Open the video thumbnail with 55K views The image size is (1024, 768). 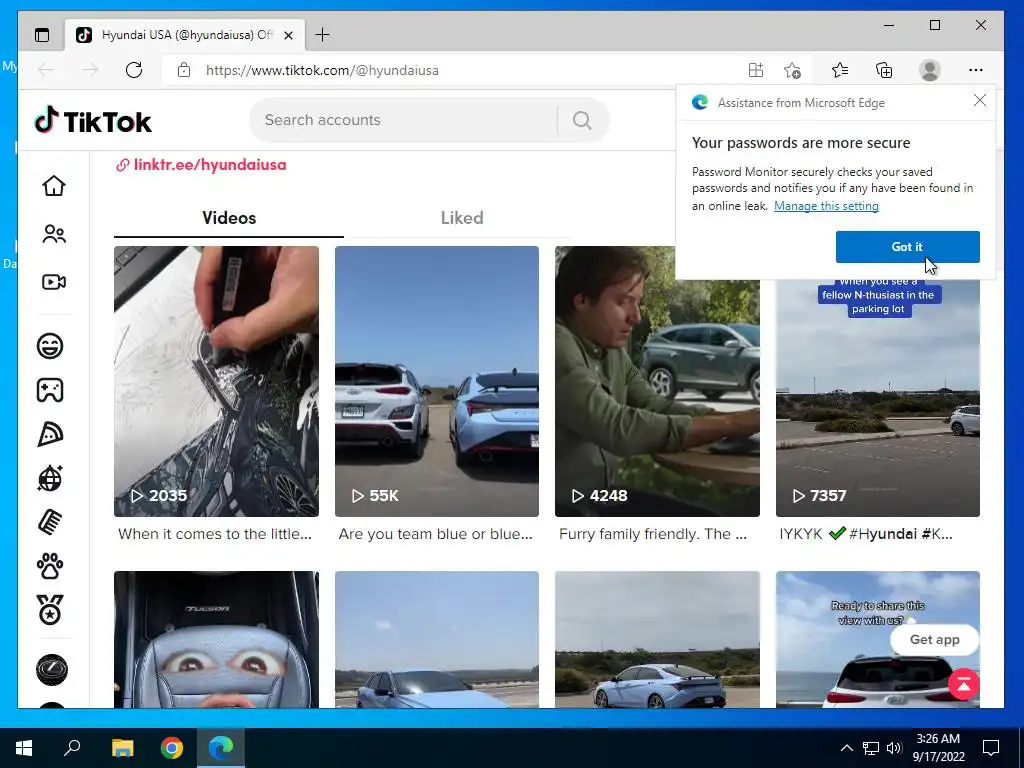(x=437, y=381)
